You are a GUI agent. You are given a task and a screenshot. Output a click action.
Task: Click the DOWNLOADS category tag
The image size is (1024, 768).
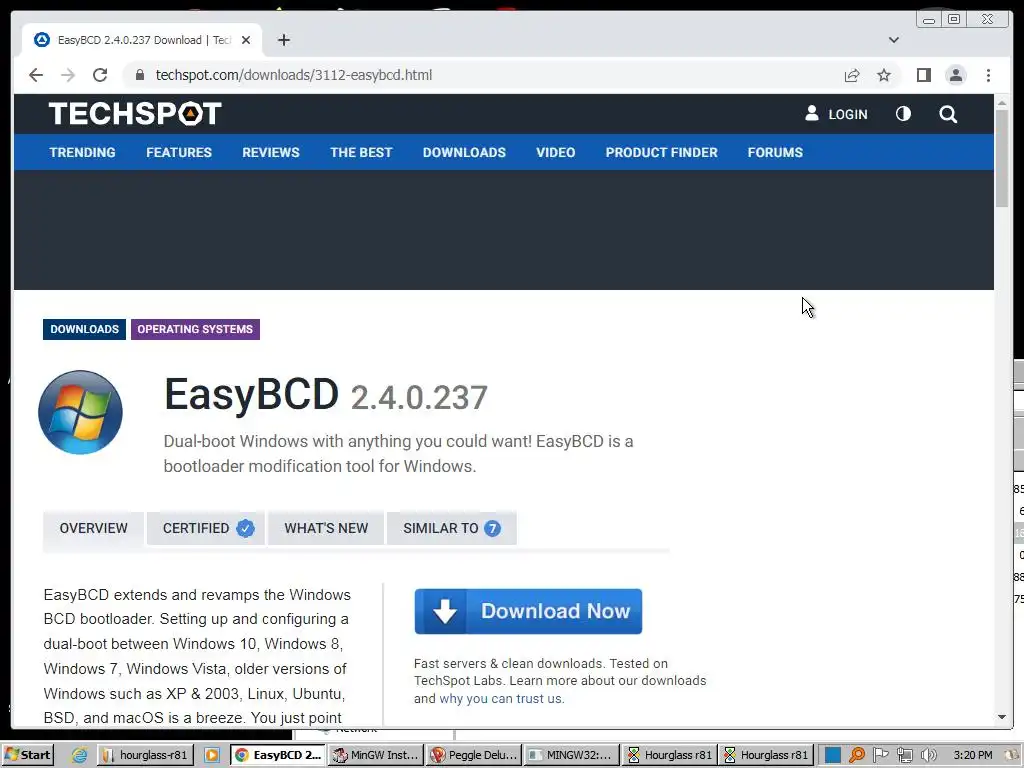[x=84, y=329]
